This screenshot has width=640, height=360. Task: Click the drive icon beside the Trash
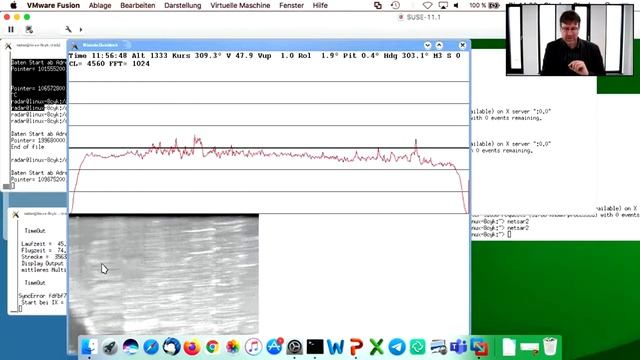[x=529, y=348]
